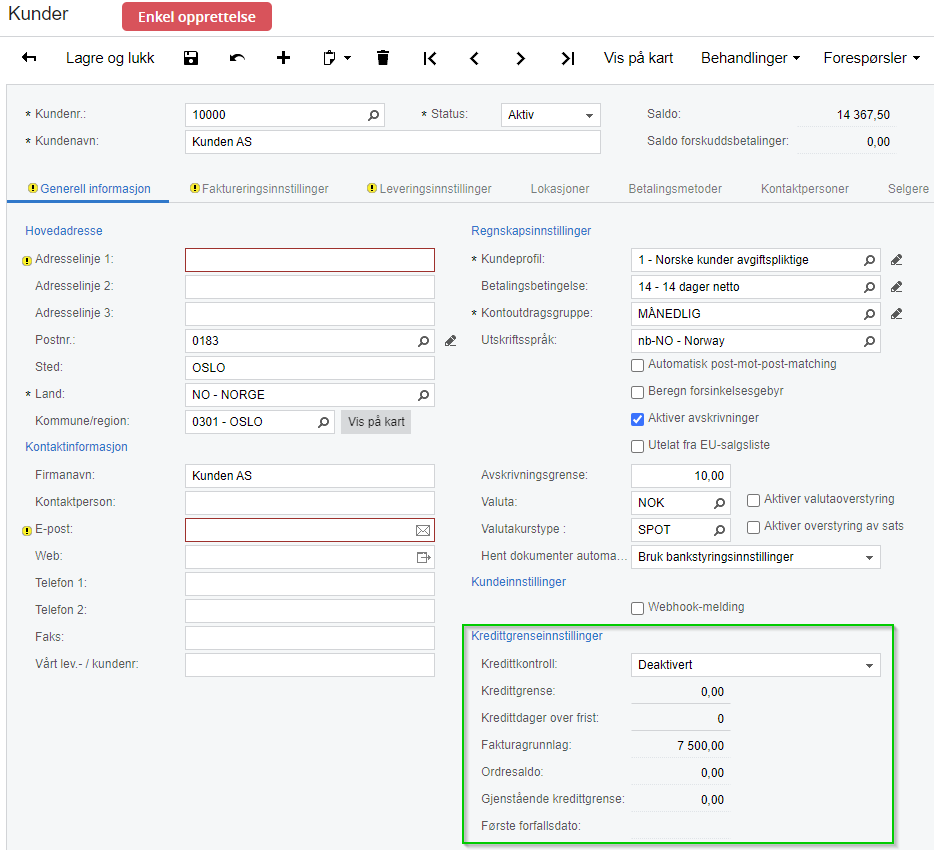This screenshot has width=934, height=850.
Task: Open the Behandlinger menu
Action: (750, 58)
